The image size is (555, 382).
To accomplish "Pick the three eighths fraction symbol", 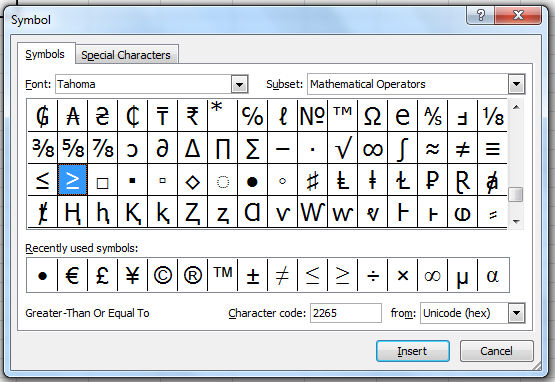I will pos(42,148).
